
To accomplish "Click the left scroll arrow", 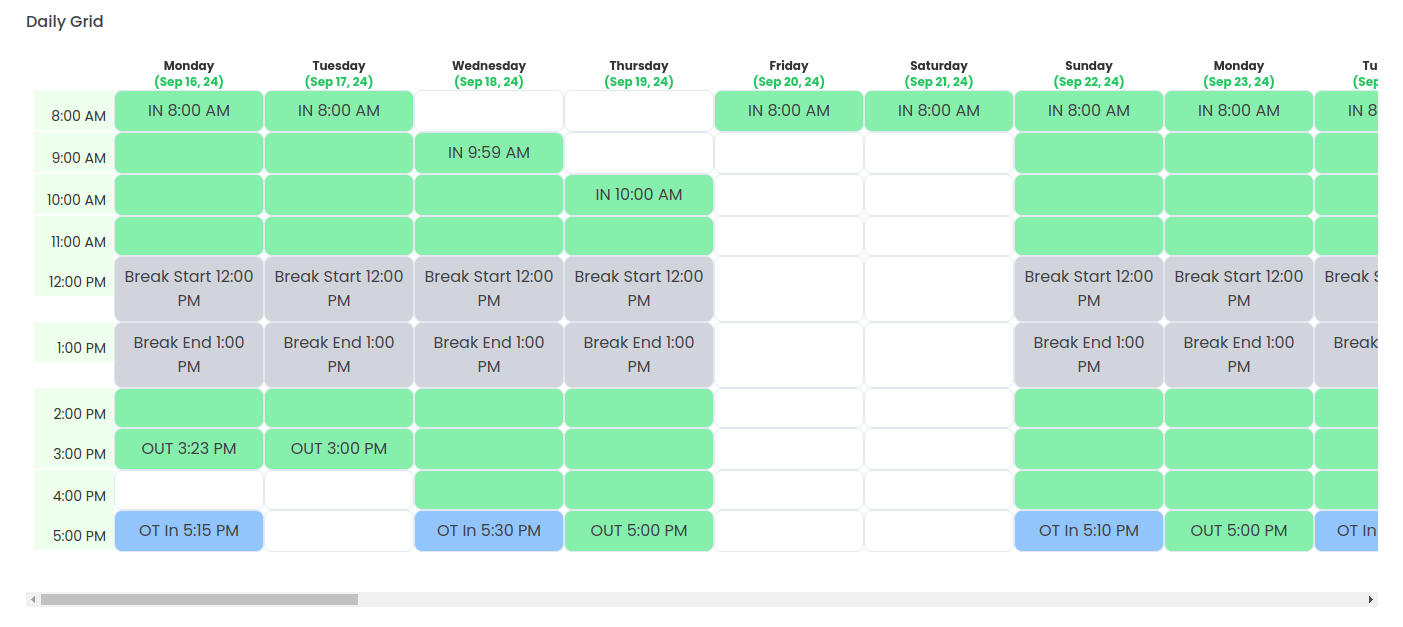I will (35, 598).
